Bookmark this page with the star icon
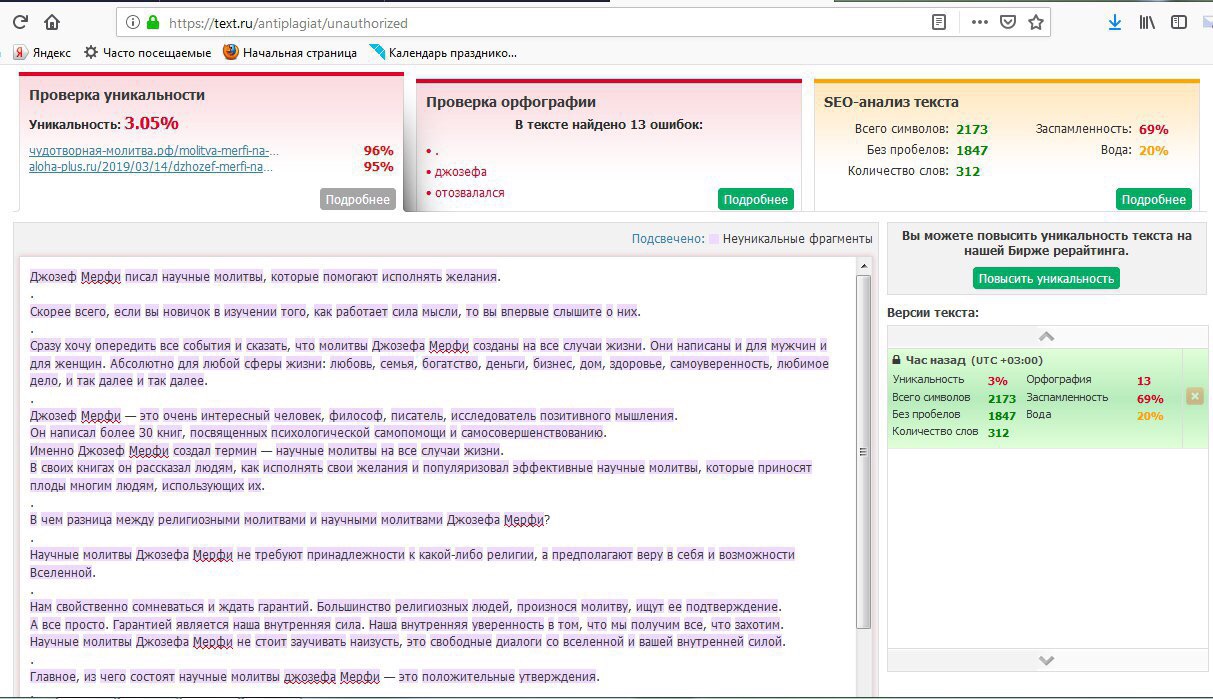Image resolution: width=1213 pixels, height=699 pixels. pos(1036,22)
